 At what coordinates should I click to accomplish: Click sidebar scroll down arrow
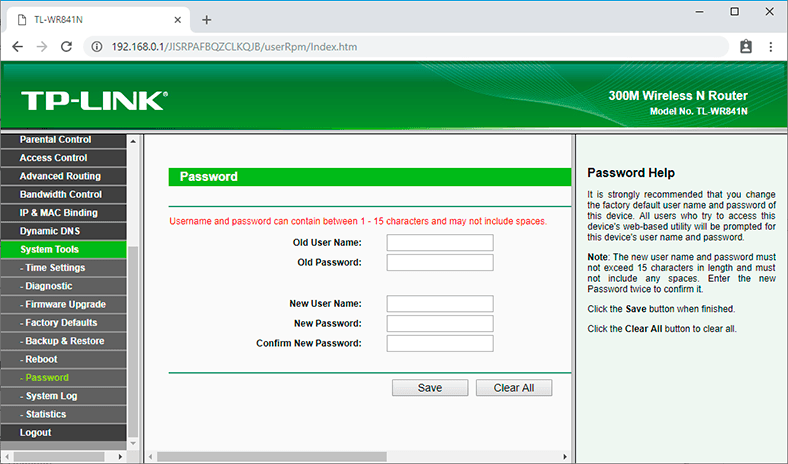tap(133, 443)
